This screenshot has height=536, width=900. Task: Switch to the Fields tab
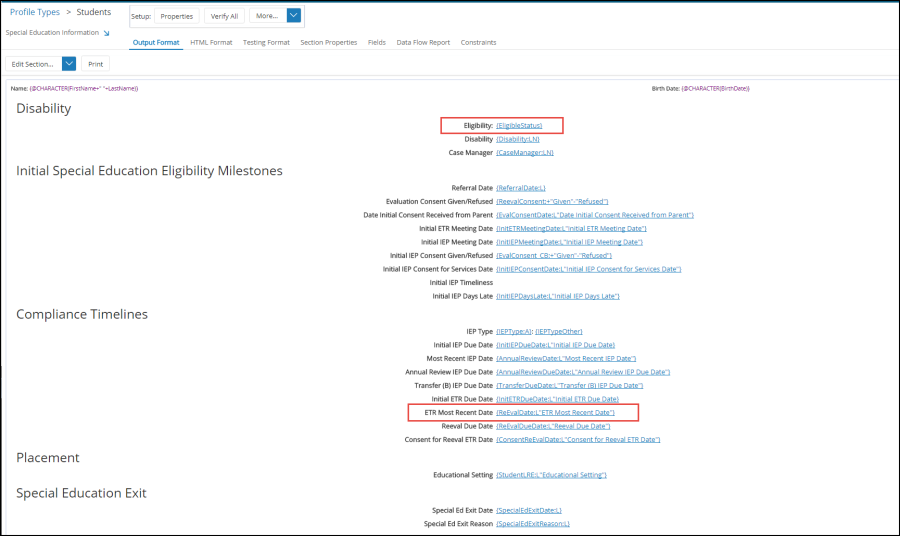pos(377,42)
